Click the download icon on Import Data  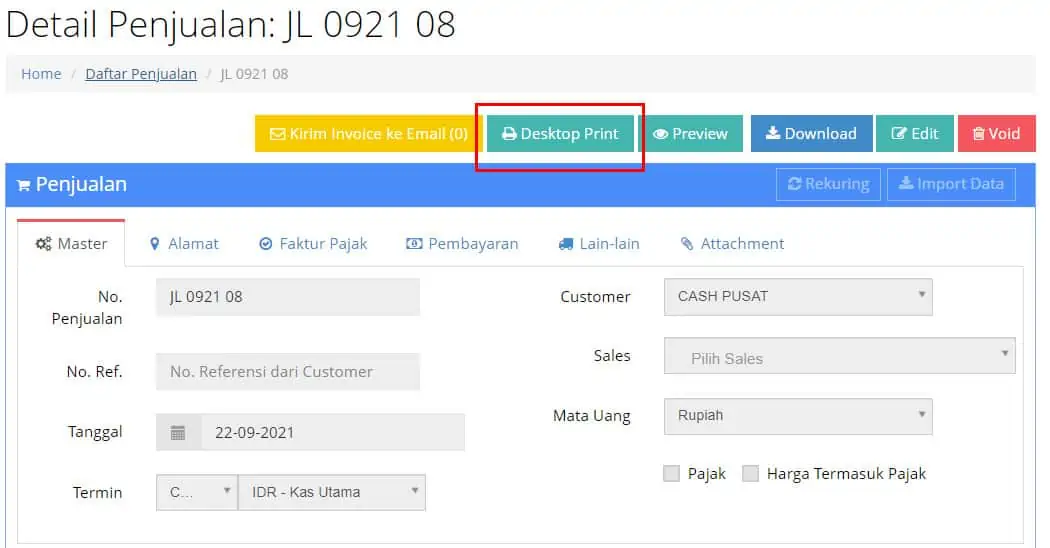point(906,183)
